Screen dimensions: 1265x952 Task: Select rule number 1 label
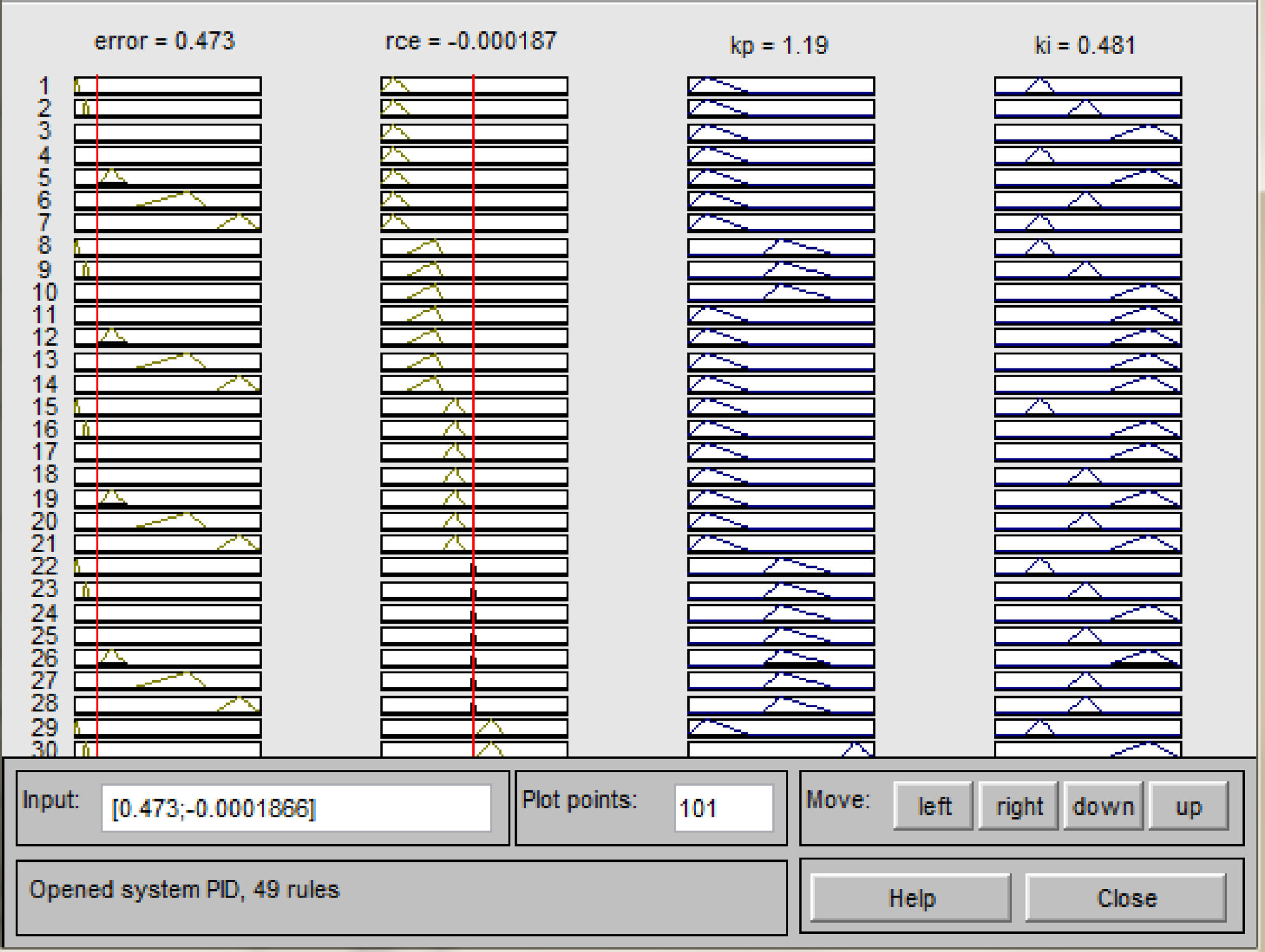(44, 86)
